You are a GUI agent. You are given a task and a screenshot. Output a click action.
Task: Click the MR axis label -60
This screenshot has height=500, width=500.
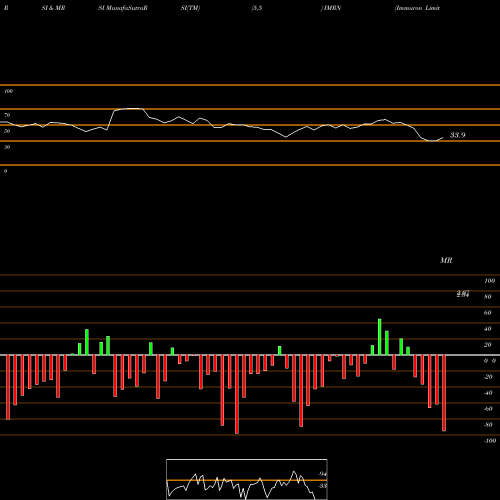click(x=488, y=409)
